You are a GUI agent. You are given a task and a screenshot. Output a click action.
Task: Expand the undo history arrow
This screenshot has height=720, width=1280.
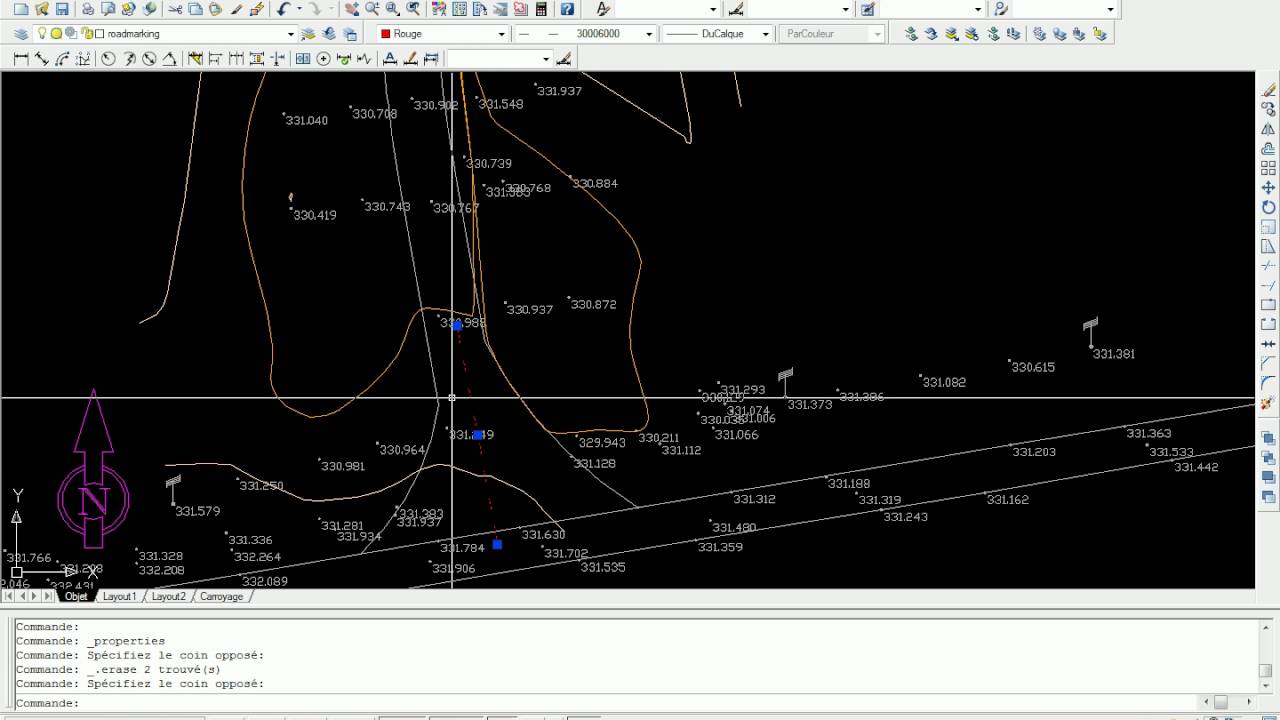(x=299, y=9)
